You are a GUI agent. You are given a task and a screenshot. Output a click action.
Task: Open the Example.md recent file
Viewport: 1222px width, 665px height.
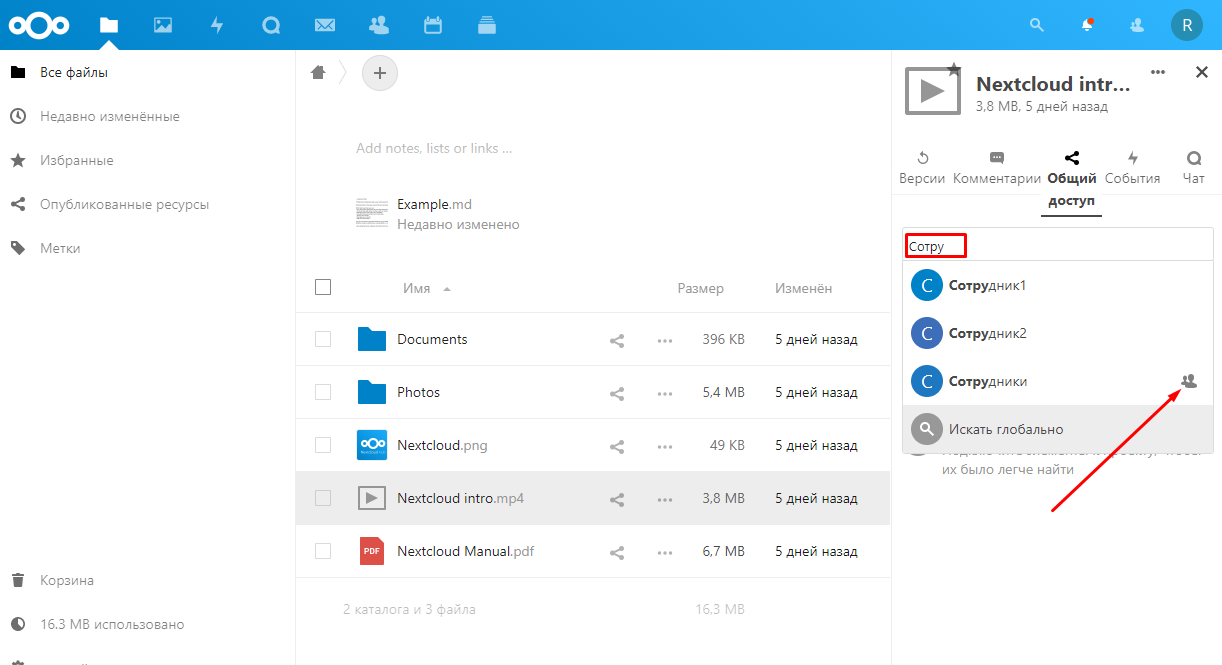[x=434, y=204]
